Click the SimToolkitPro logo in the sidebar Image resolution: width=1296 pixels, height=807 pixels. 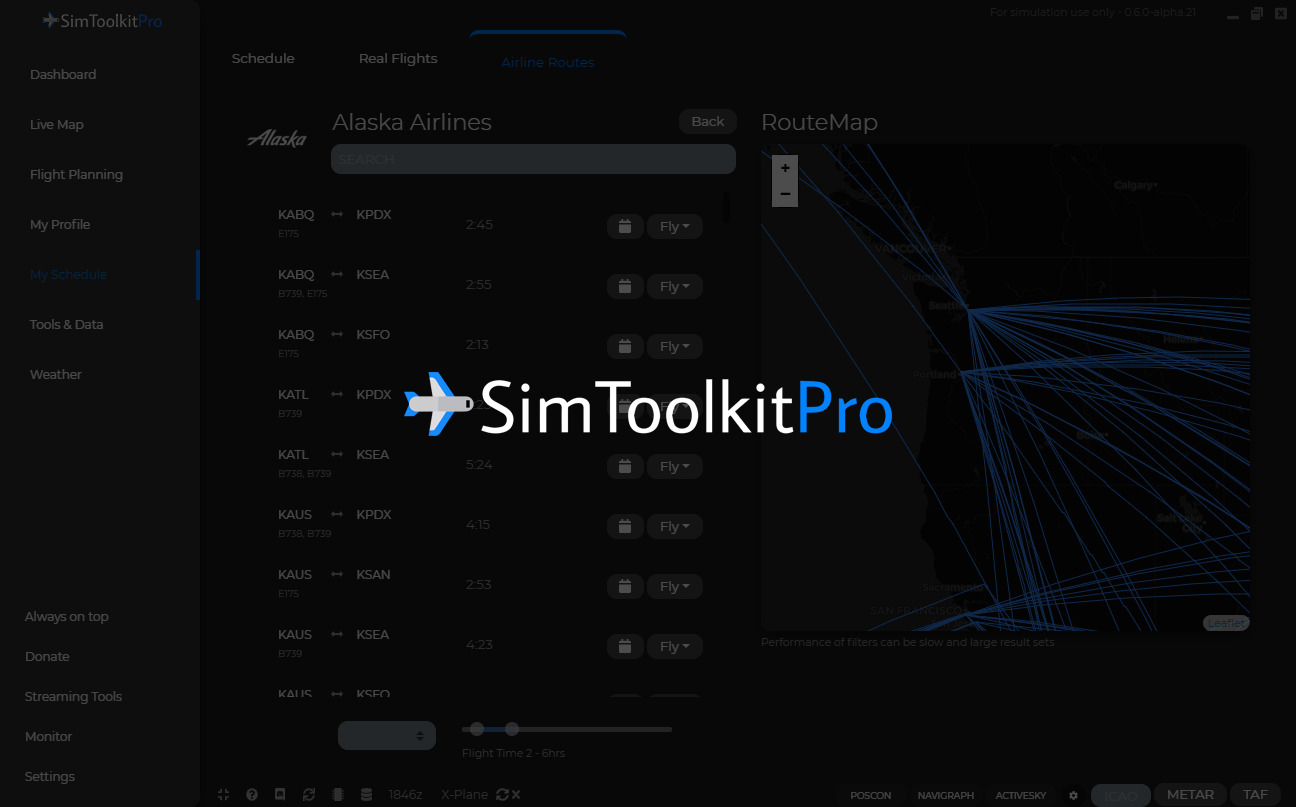point(102,21)
